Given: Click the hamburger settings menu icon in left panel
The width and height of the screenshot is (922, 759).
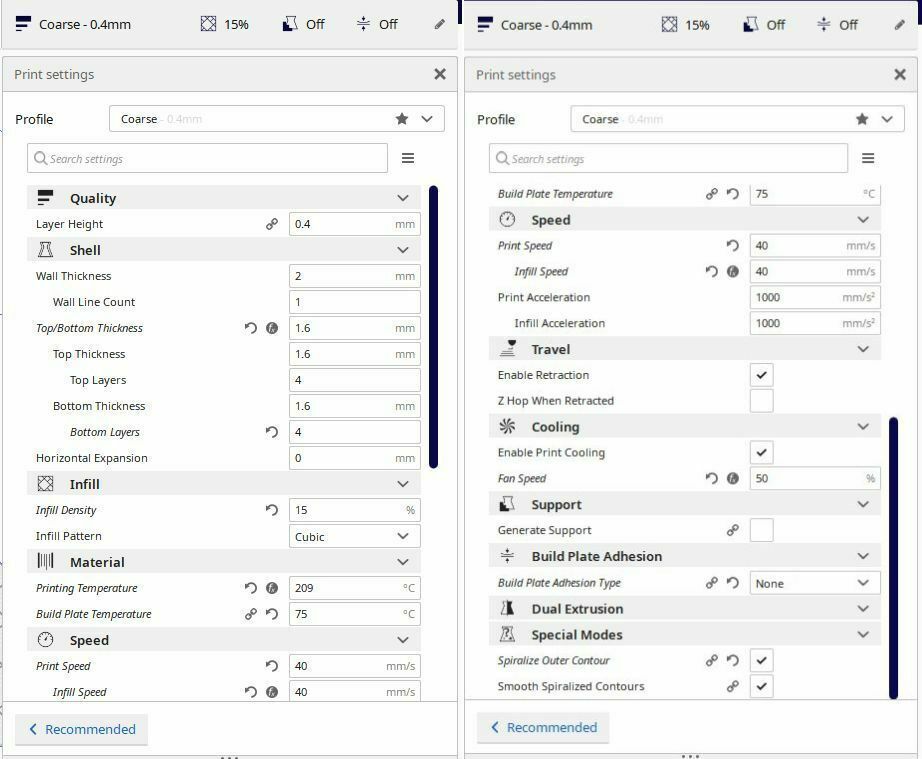Looking at the screenshot, I should tap(407, 158).
